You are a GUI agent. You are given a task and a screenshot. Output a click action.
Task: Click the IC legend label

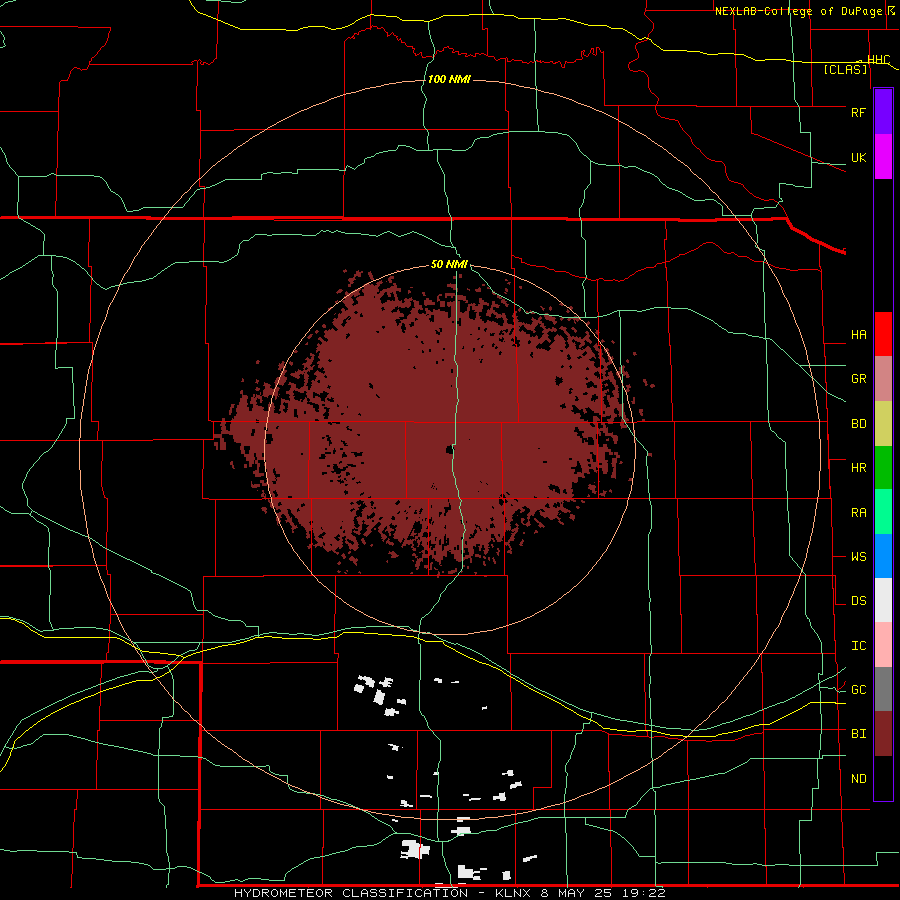tap(858, 646)
